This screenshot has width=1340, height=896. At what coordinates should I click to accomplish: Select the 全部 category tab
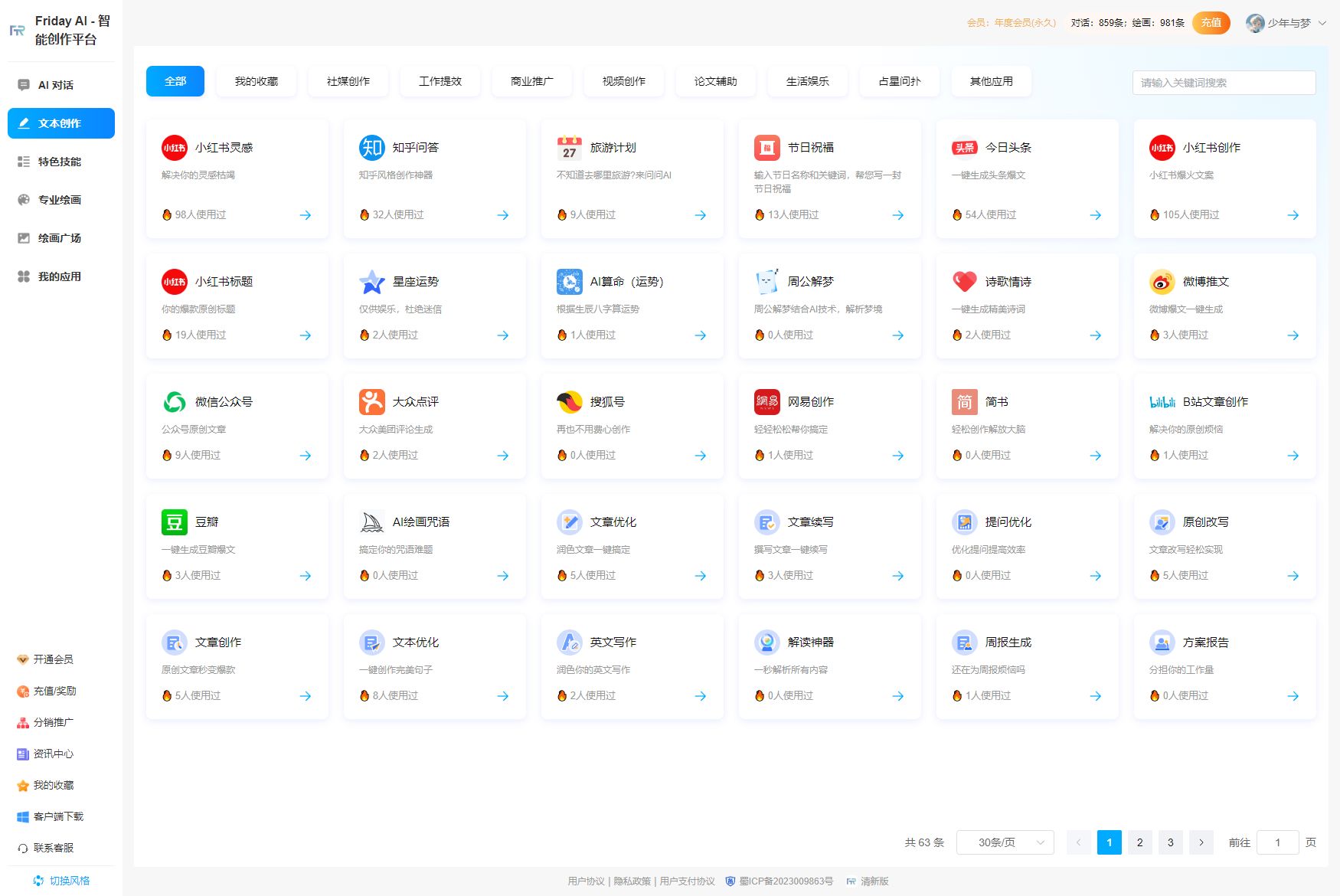[175, 81]
